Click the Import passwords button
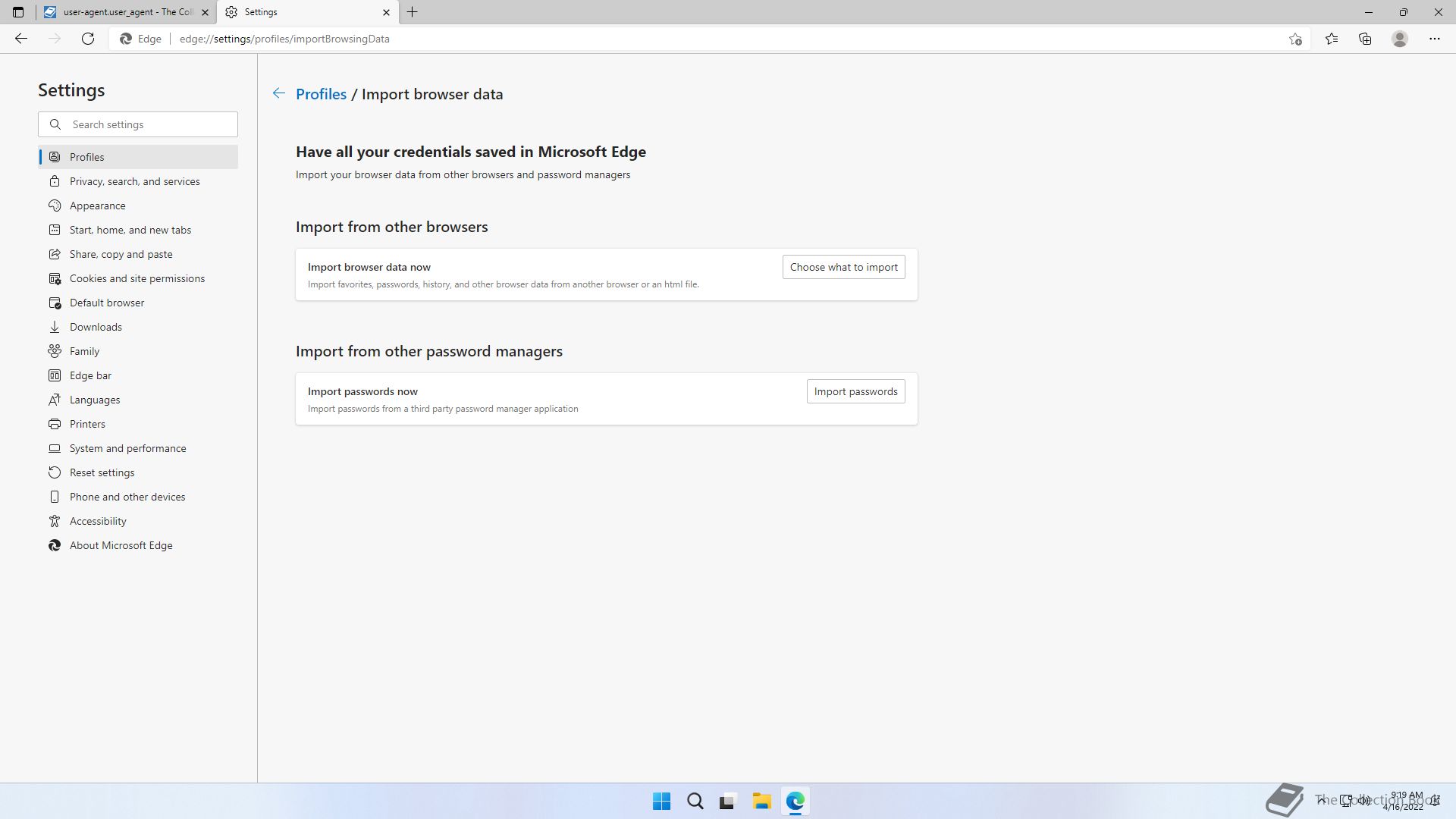This screenshot has width=1456, height=819. point(855,391)
